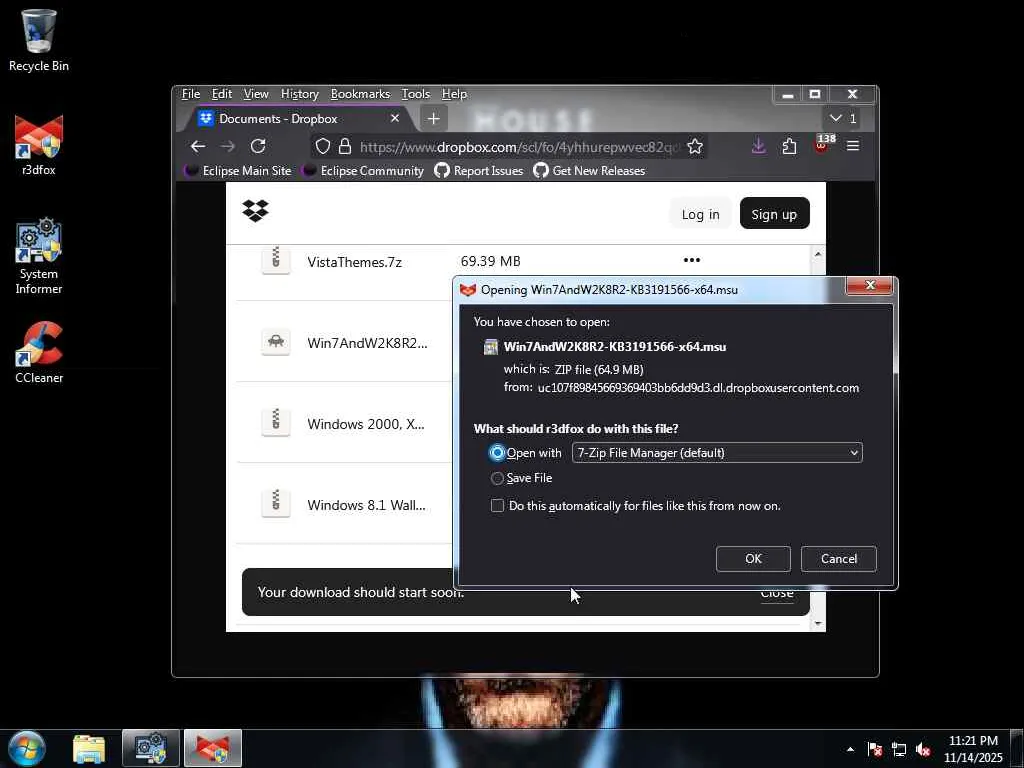
Task: Open the View menu
Action: point(256,94)
